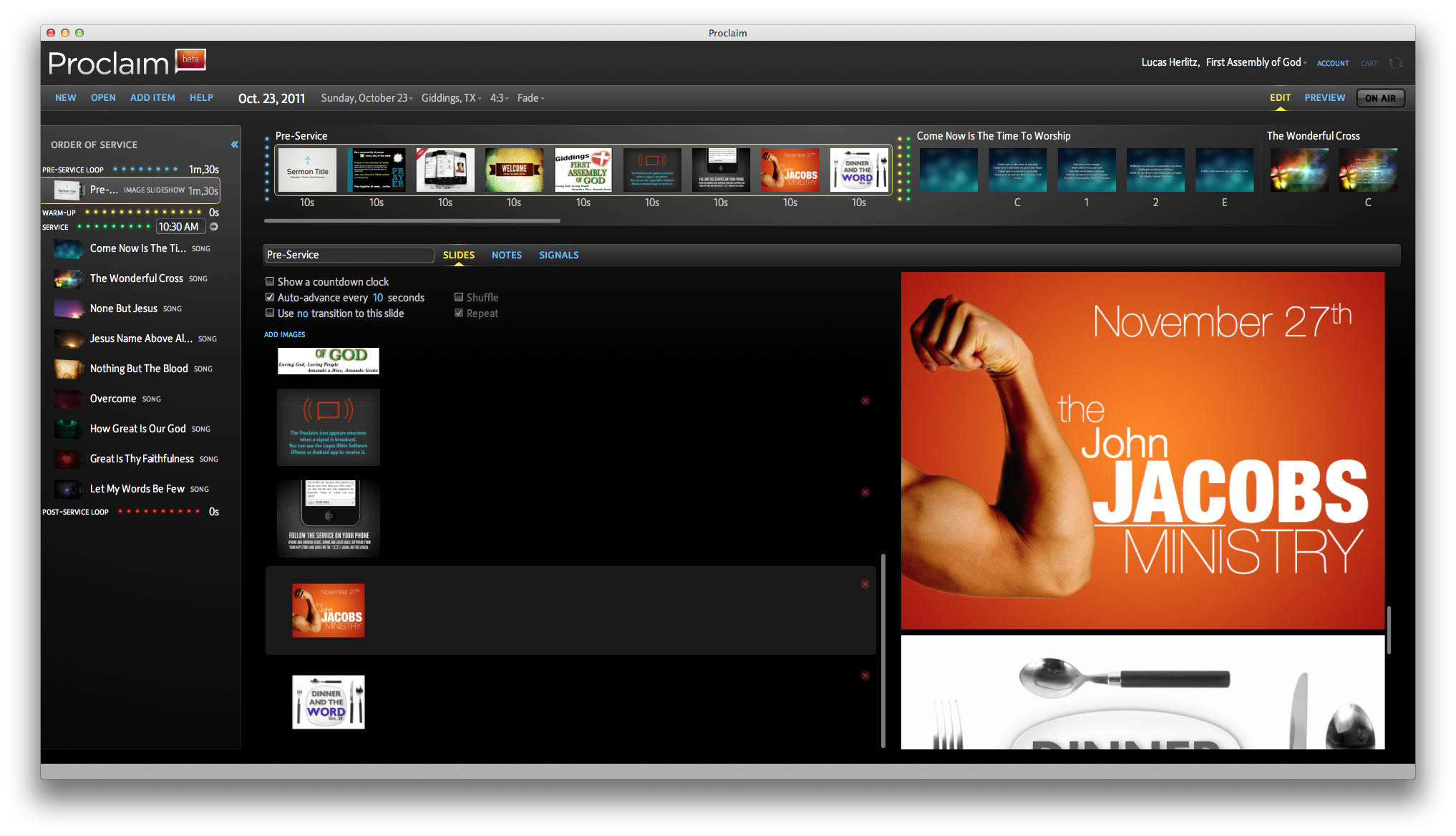Click the slide strip horizontal scrollbar

[412, 221]
